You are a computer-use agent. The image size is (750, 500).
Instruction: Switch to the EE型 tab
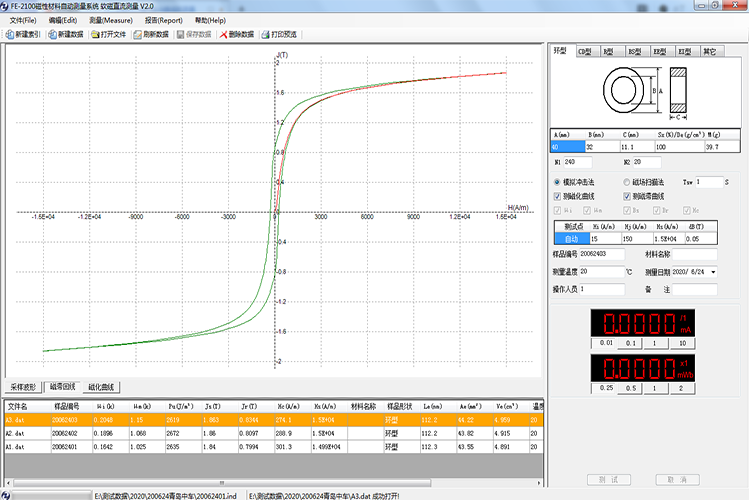(x=662, y=52)
